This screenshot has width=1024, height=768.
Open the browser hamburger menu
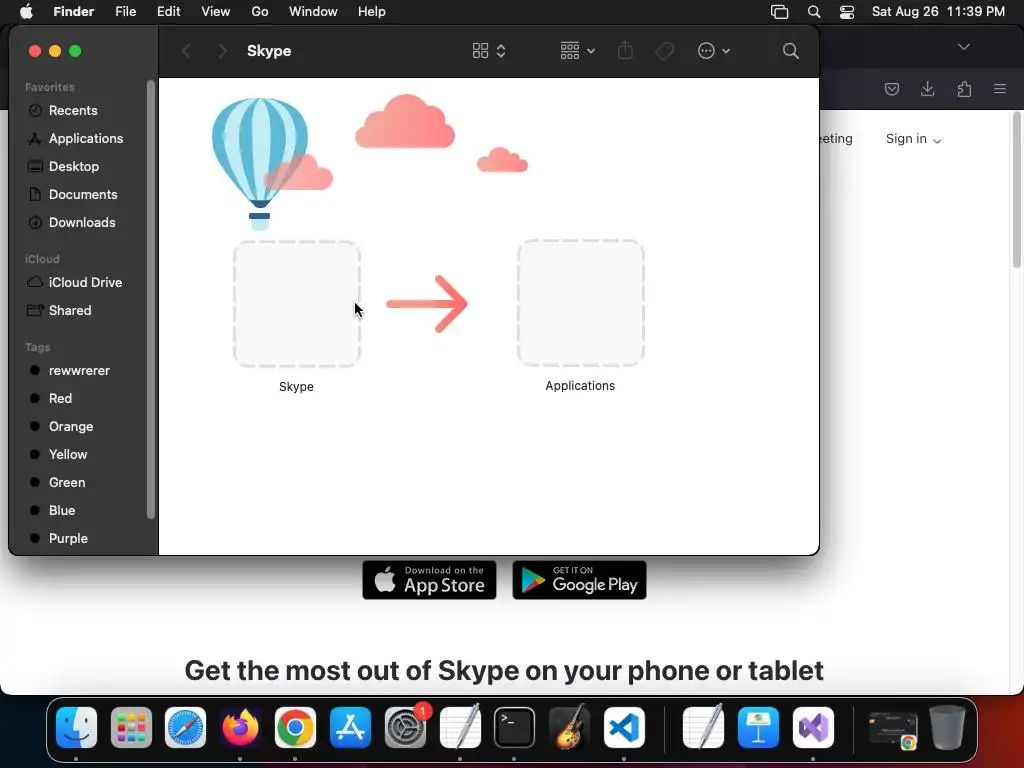tap(1000, 89)
